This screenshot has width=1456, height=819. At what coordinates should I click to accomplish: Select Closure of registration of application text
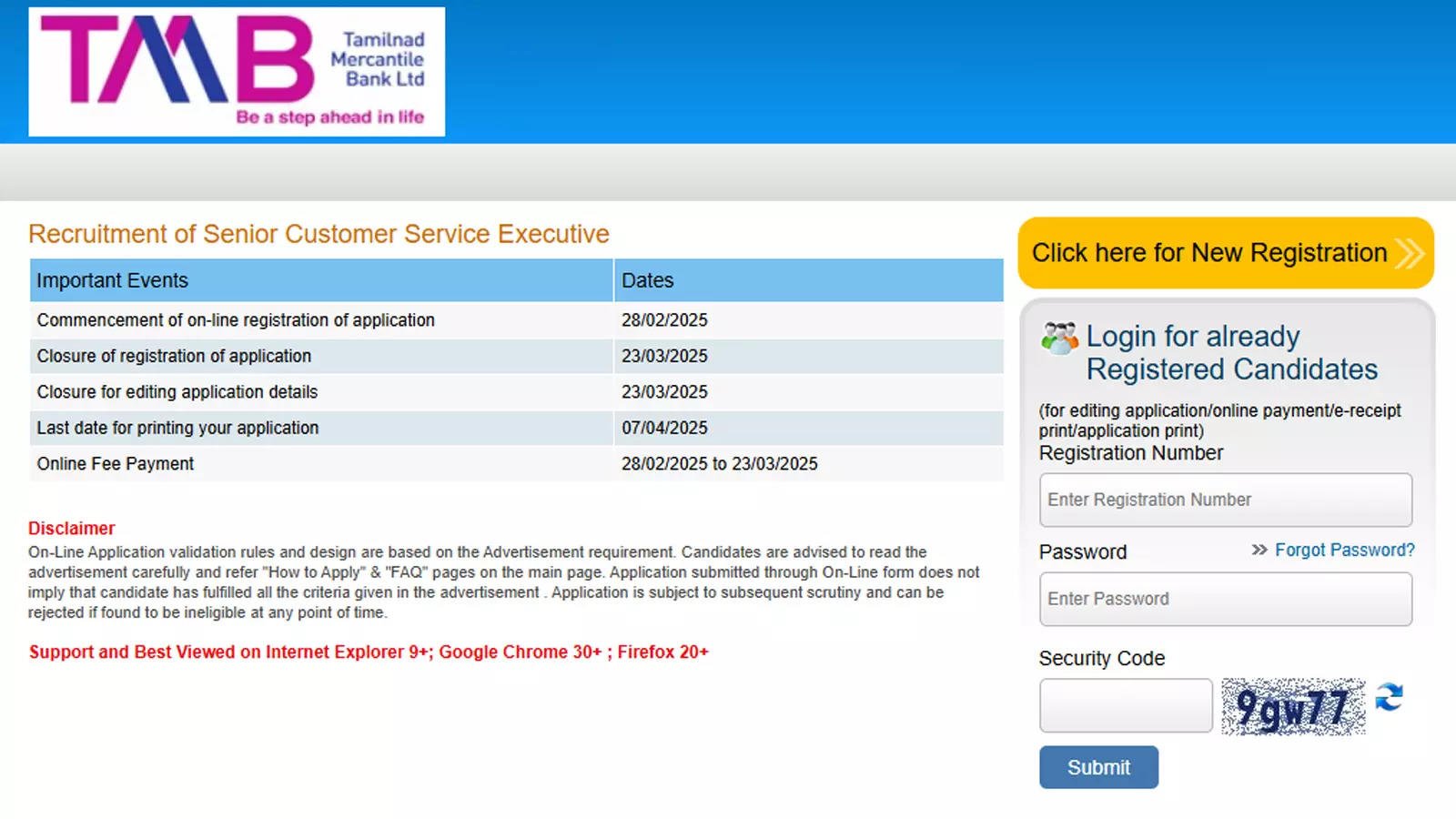pyautogui.click(x=174, y=356)
